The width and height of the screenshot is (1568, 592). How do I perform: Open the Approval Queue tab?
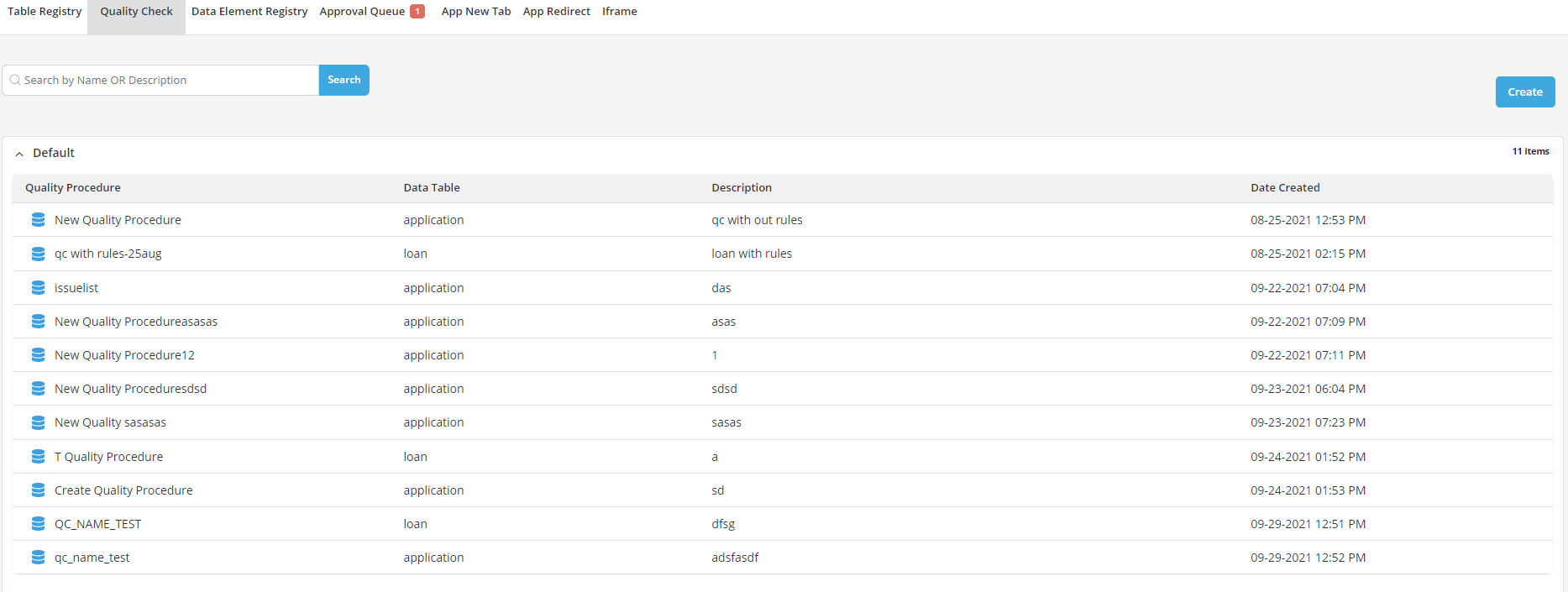click(x=363, y=12)
